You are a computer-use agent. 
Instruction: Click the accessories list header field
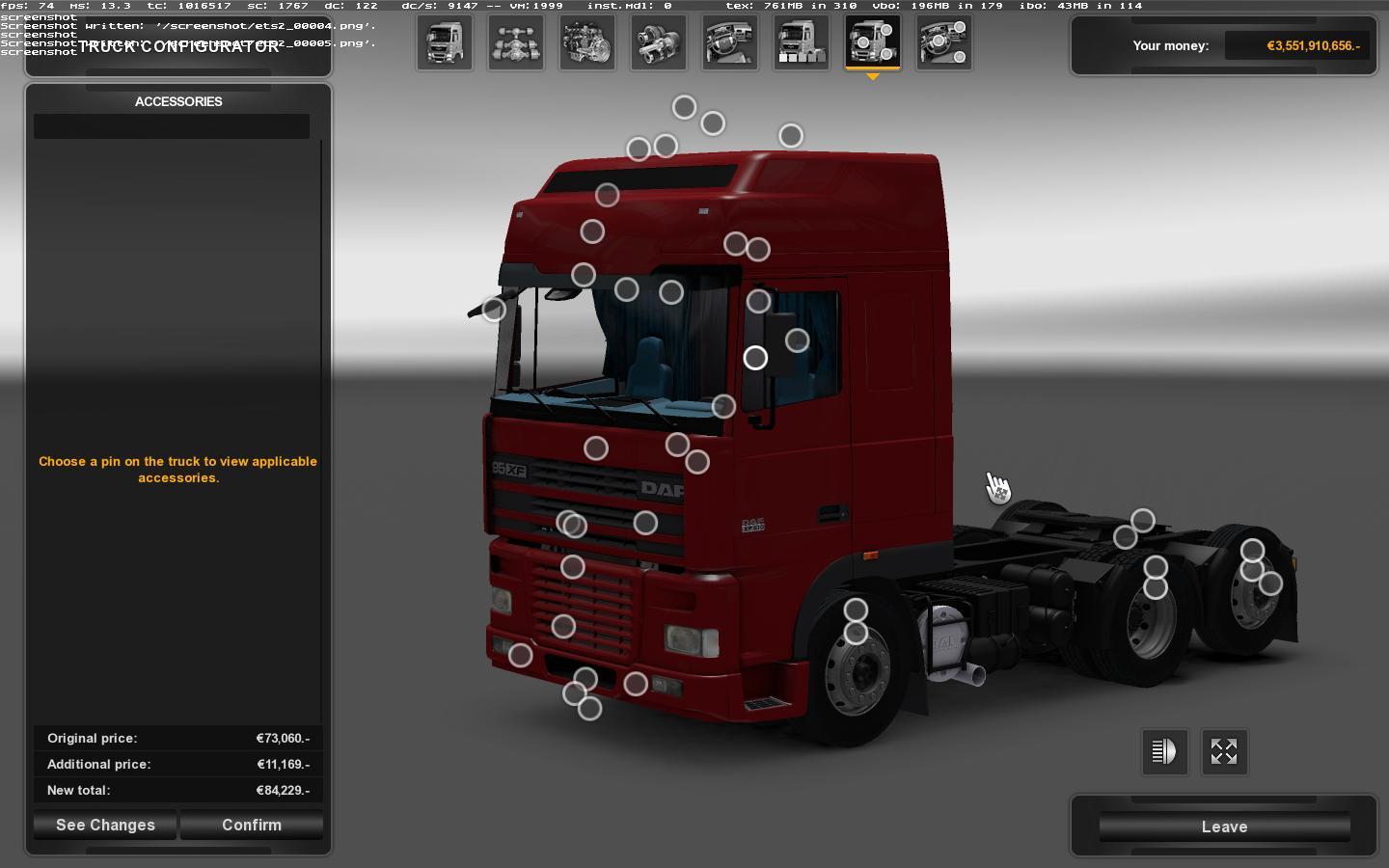pos(172,126)
